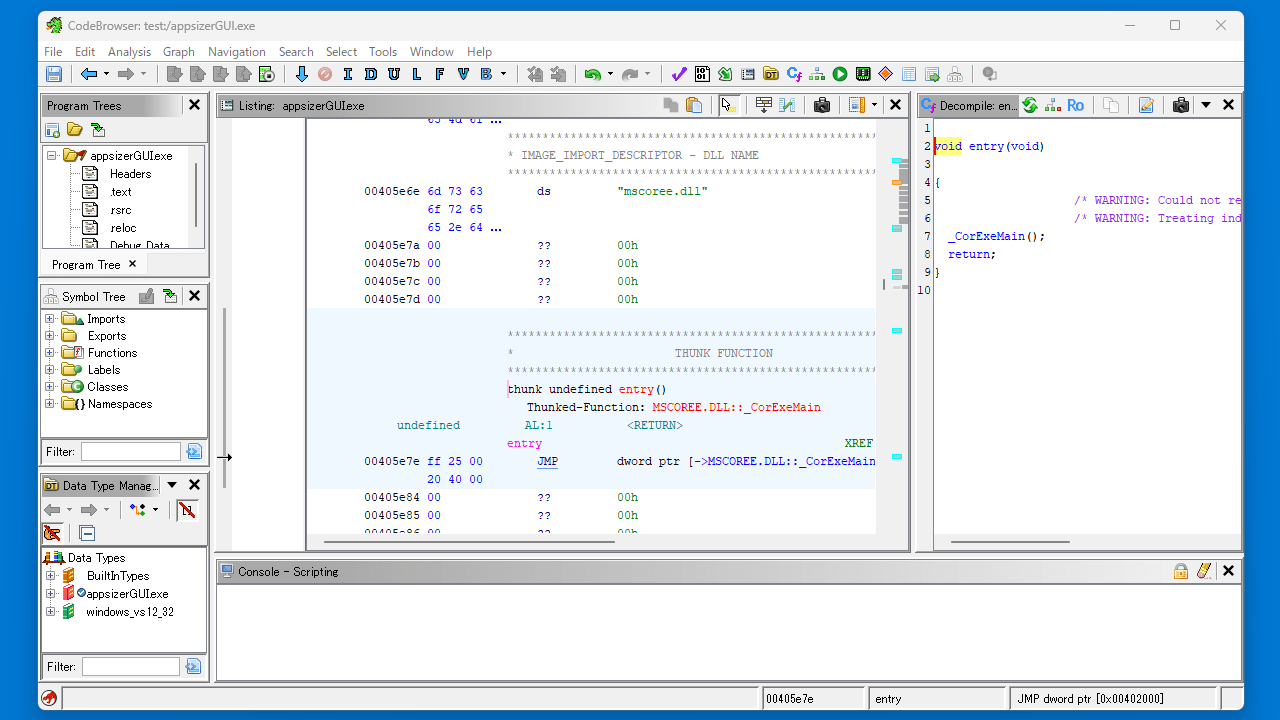
Task: Expand the Imports node in Symbol Tree
Action: pyautogui.click(x=49, y=319)
